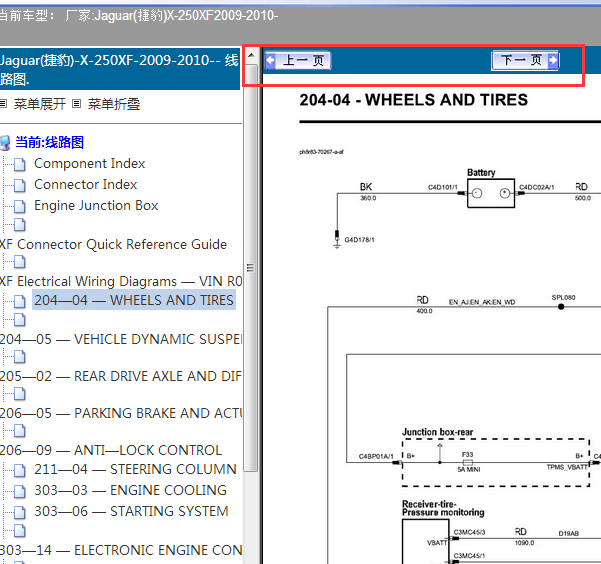The height and width of the screenshot is (564, 601).
Task: Open 206—05 PARKING BRAKE entry
Action: pos(121,413)
